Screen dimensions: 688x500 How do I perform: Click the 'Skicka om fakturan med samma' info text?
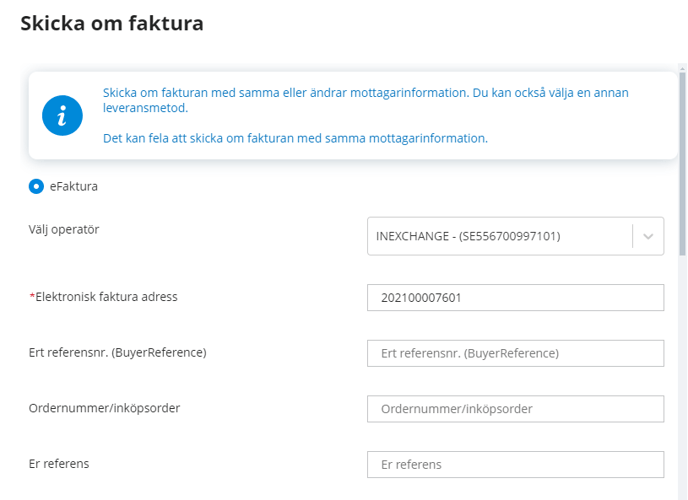[366, 100]
